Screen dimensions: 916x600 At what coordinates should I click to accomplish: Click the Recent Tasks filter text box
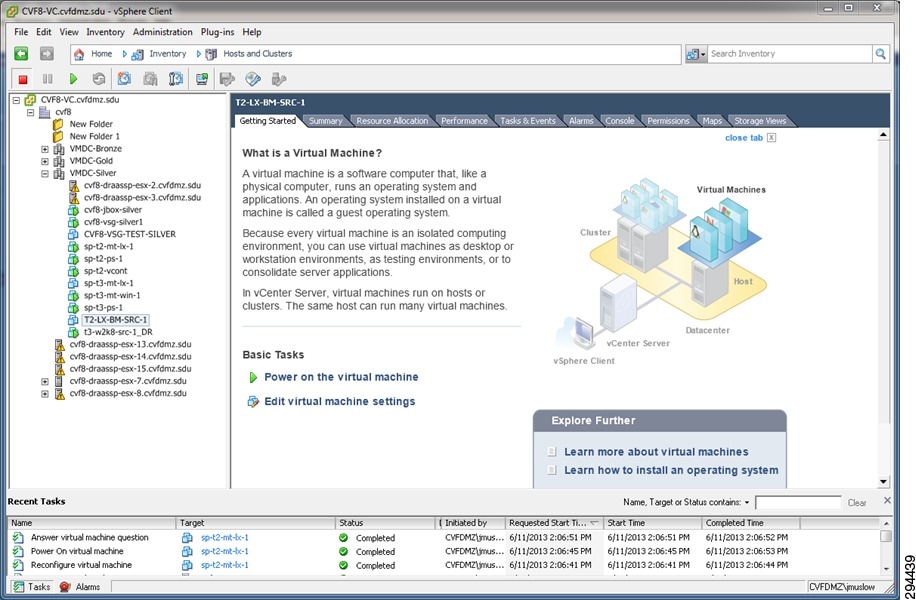point(798,502)
